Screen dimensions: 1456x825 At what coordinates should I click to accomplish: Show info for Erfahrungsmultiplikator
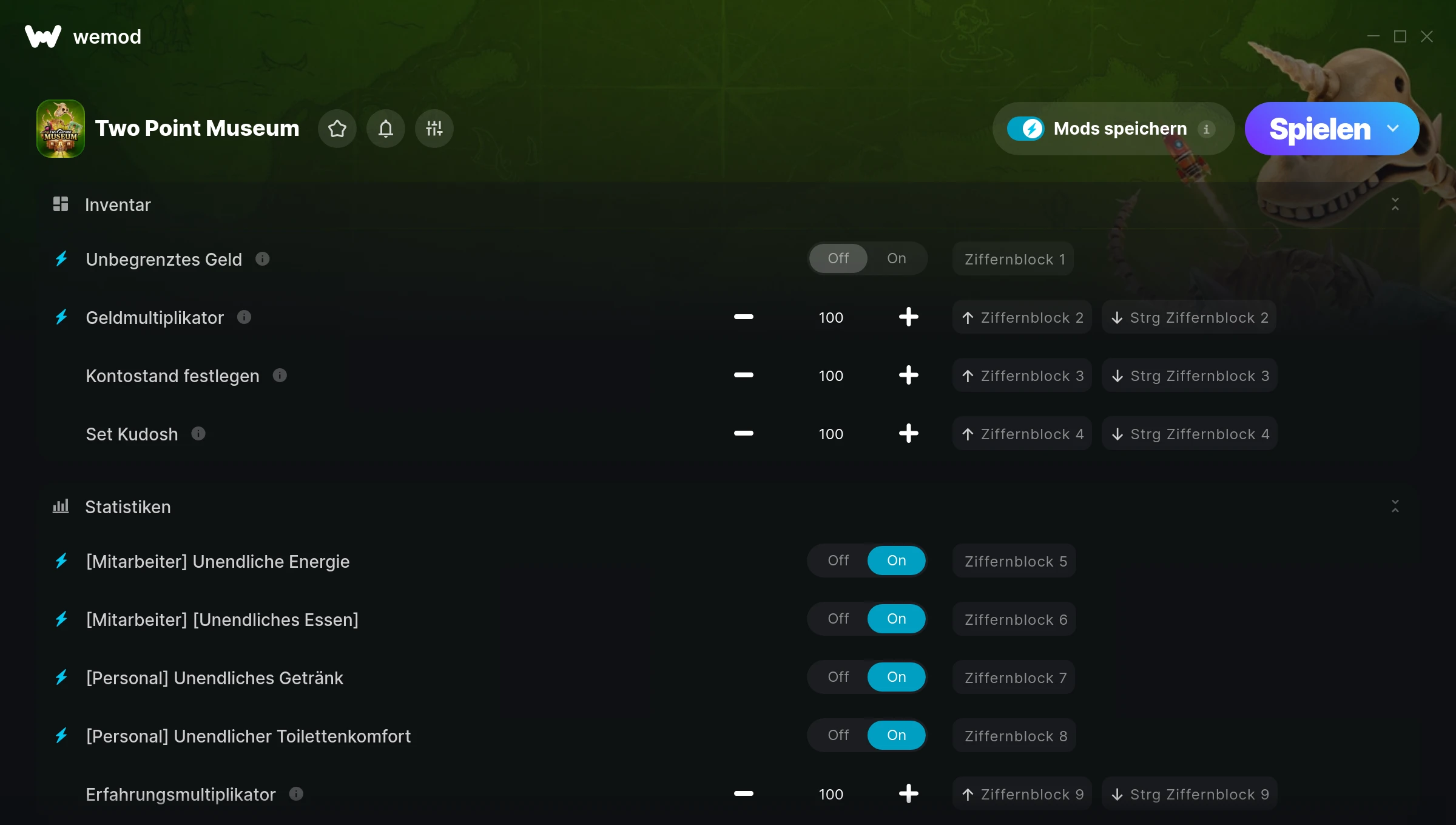[x=296, y=794]
